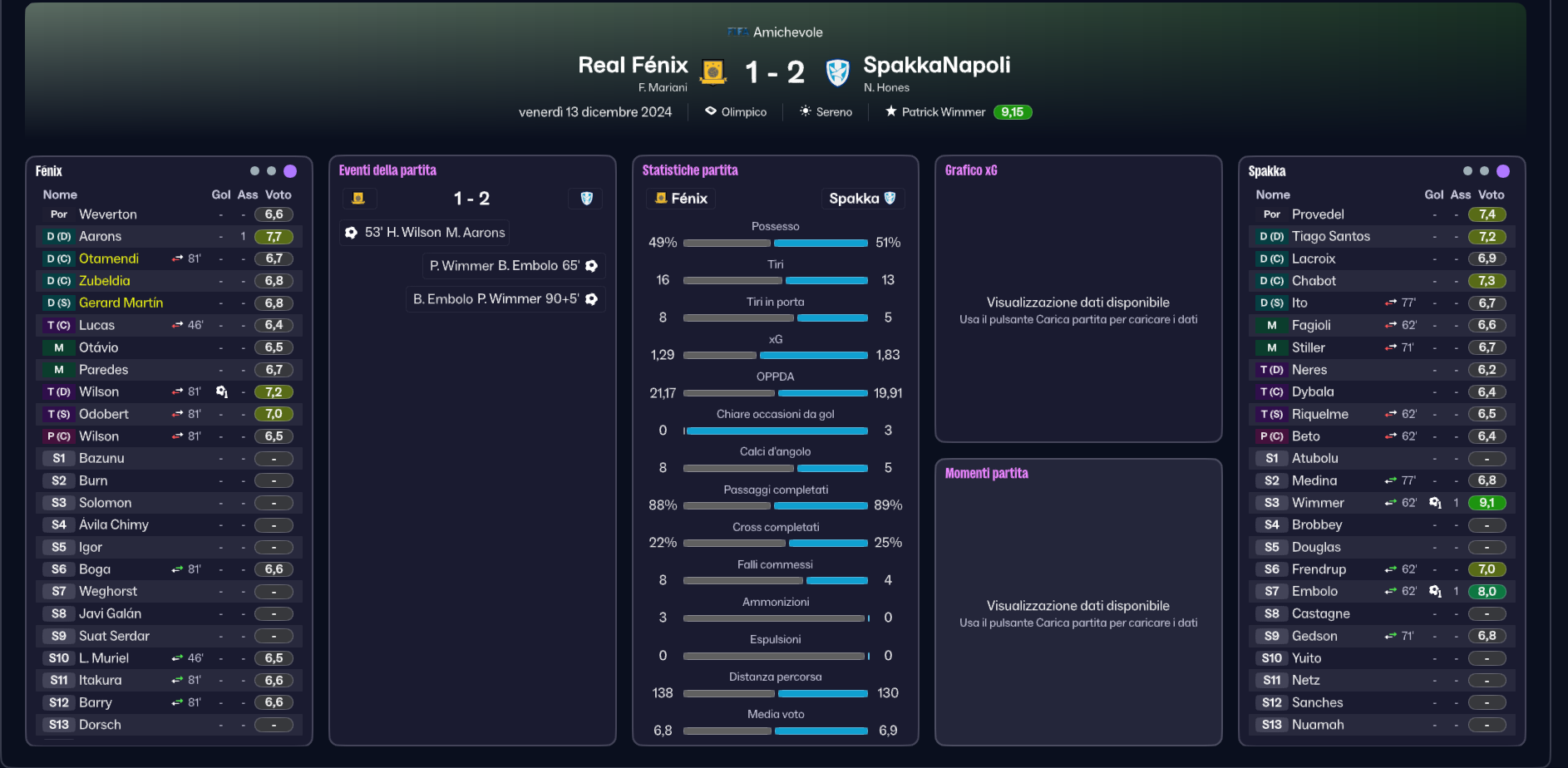
Task: Click the Spakka shield in Eventi della partita
Action: click(586, 199)
